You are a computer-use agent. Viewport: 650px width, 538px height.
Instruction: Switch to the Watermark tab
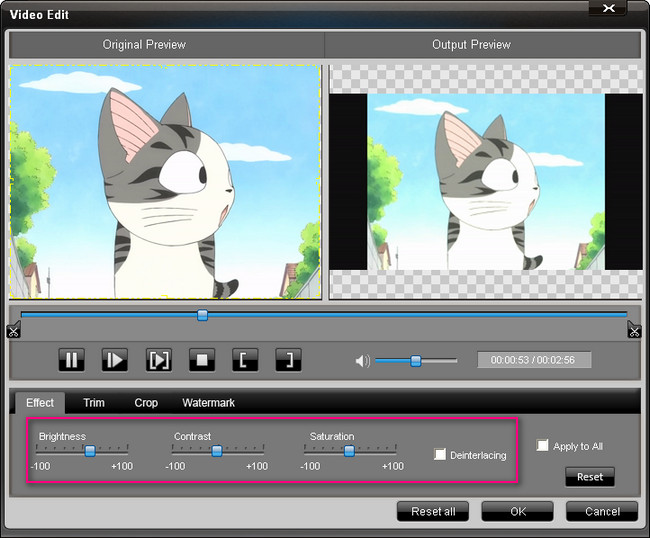(x=209, y=403)
